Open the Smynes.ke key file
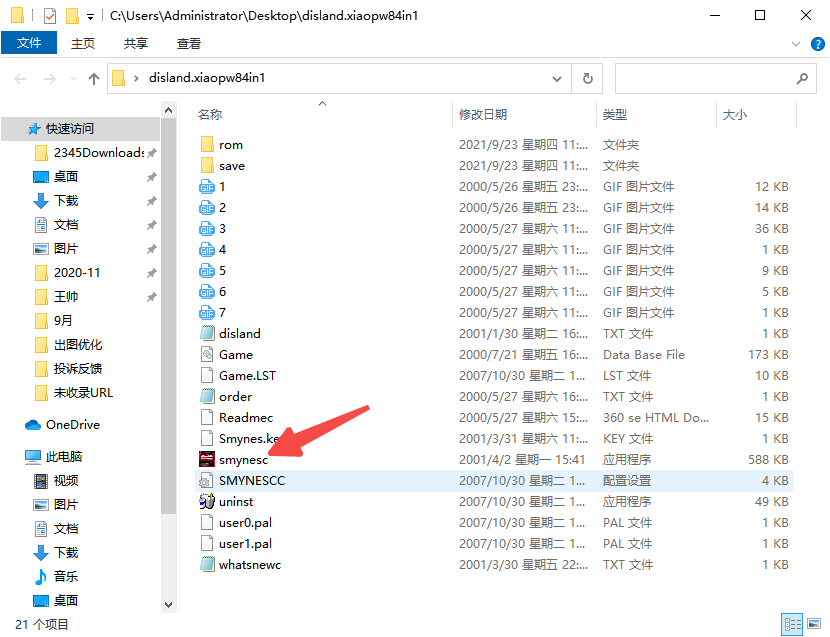Image resolution: width=830 pixels, height=637 pixels. [x=247, y=438]
